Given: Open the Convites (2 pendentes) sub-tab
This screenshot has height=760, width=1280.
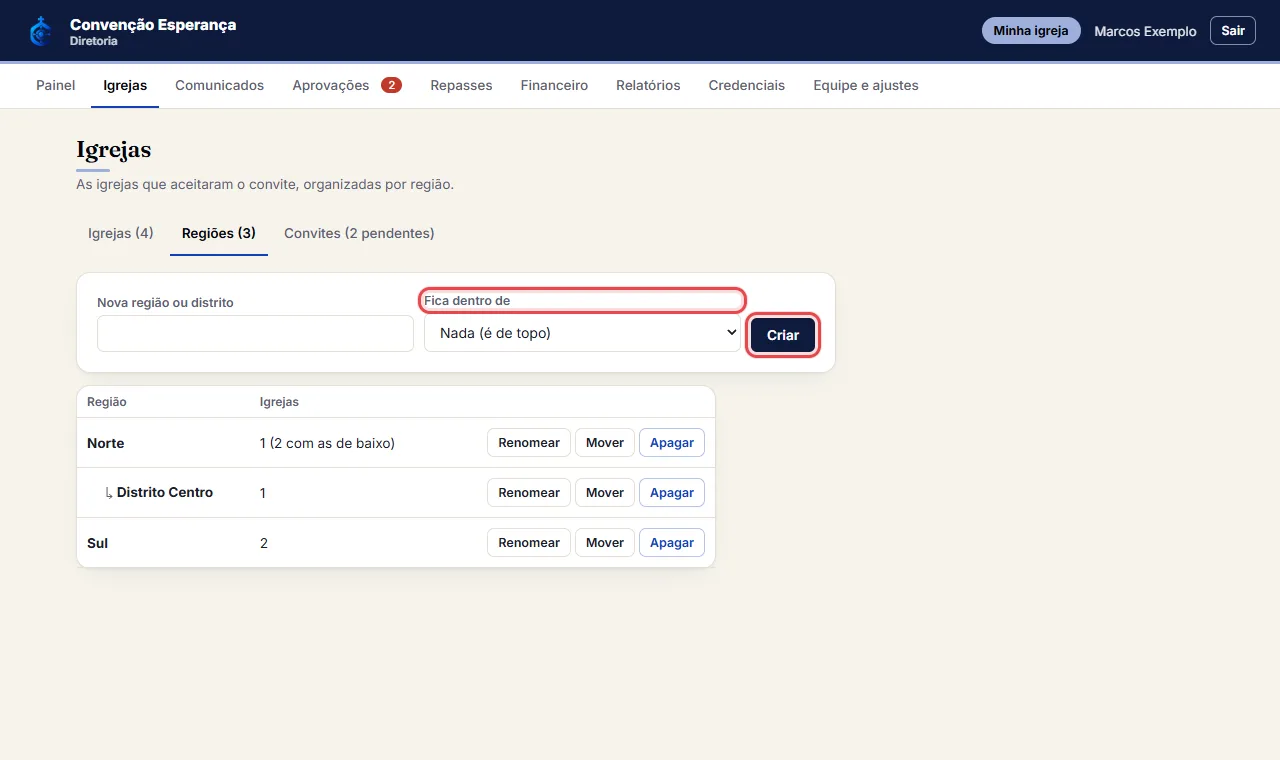Looking at the screenshot, I should pyautogui.click(x=359, y=233).
